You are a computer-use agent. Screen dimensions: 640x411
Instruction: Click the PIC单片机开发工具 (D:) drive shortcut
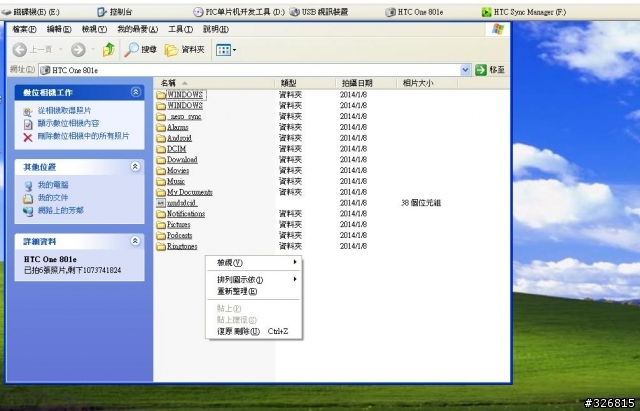click(x=239, y=12)
